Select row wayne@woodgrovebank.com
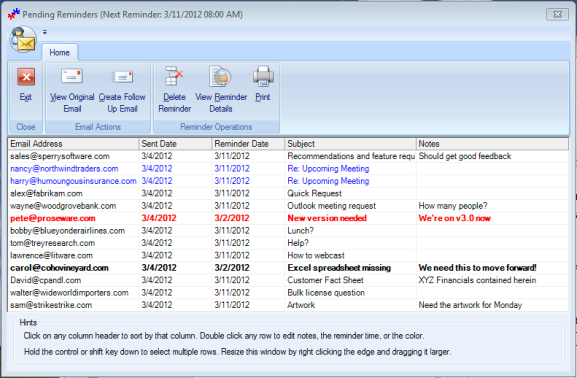 pyautogui.click(x=288, y=206)
